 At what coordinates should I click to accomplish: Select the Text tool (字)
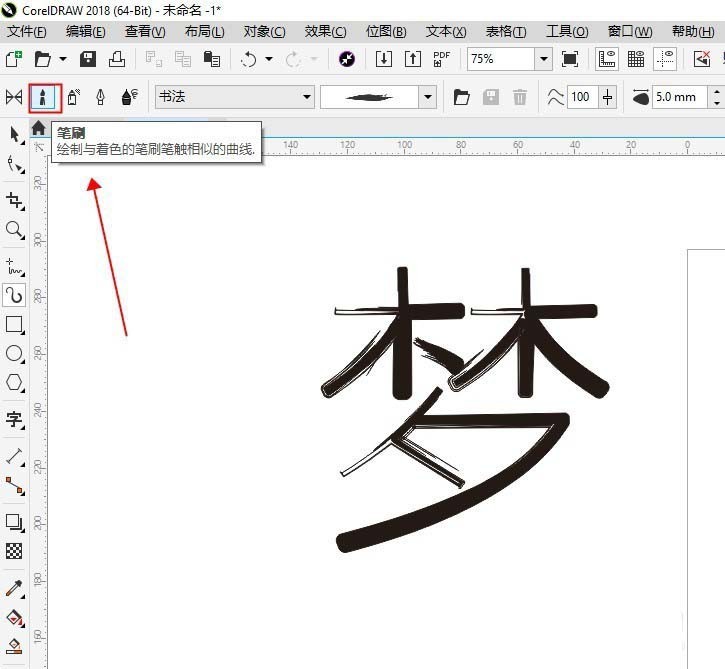coord(14,419)
